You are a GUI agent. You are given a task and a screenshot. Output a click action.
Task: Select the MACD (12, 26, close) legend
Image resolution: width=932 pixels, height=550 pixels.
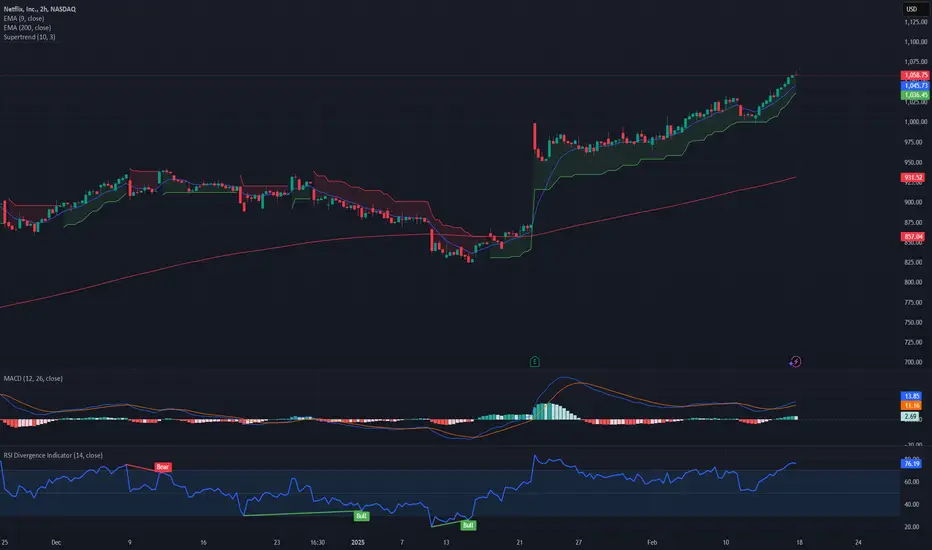(33, 378)
